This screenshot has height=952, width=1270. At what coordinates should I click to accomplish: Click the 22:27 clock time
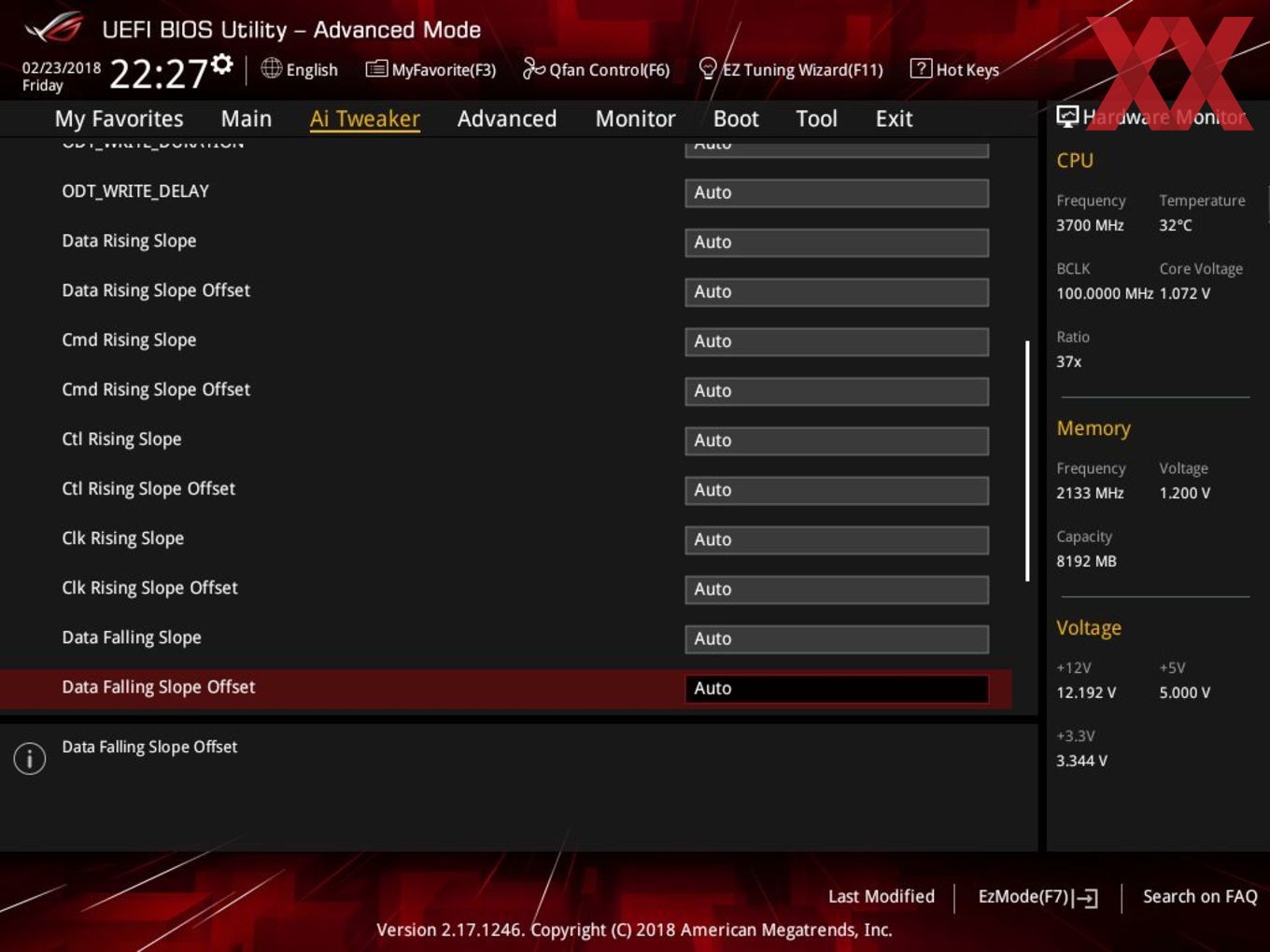pos(159,73)
